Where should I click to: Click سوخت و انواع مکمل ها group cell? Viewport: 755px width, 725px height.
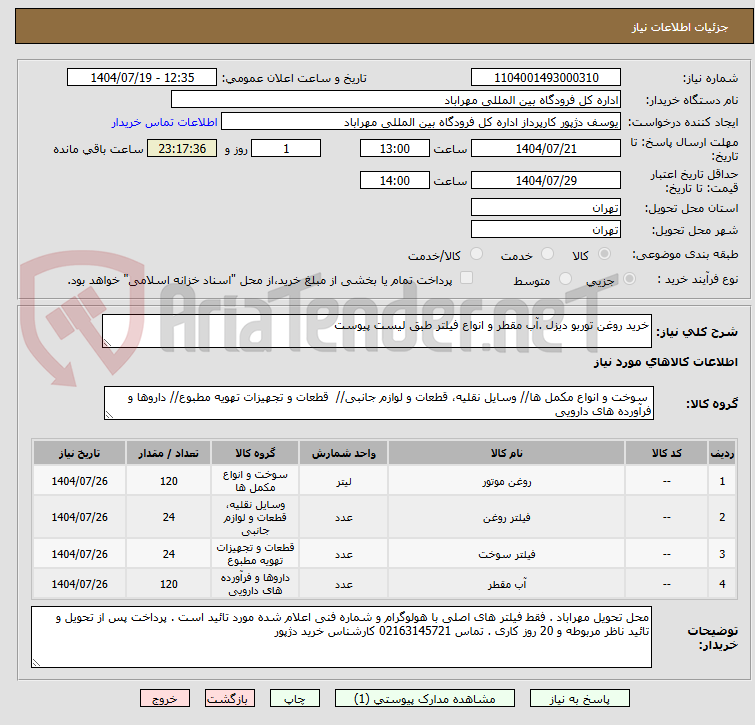click(255, 481)
